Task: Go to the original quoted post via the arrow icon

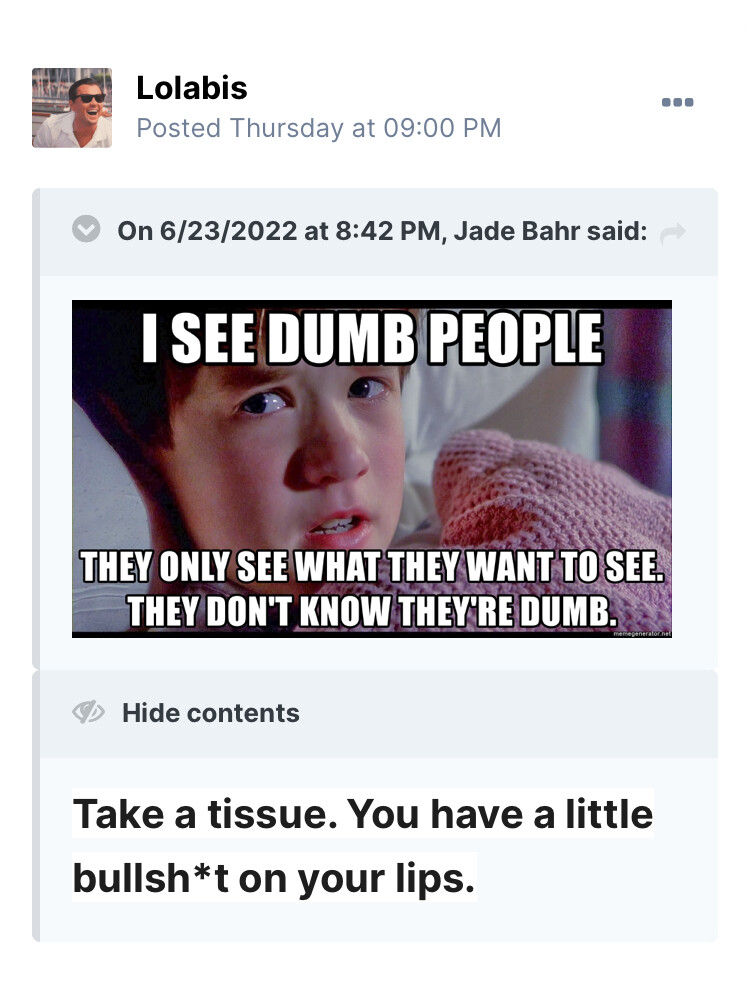Action: (x=672, y=233)
